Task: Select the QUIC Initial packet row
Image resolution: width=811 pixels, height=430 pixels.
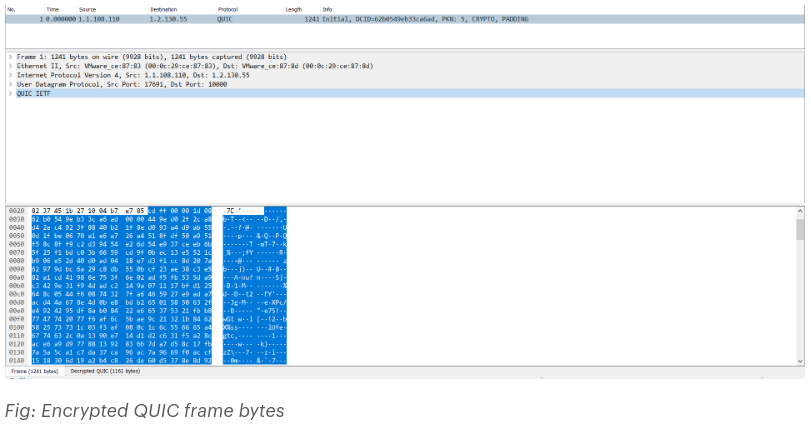Action: tap(405, 19)
